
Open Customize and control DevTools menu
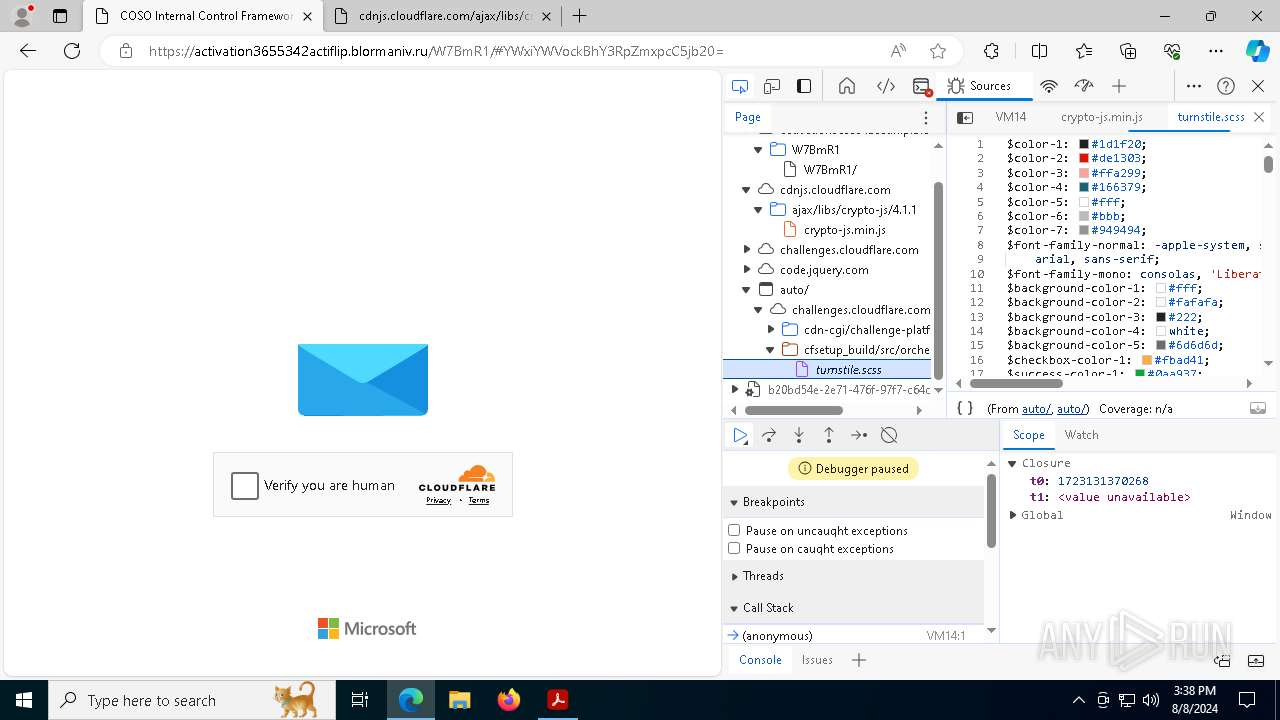coord(1194,86)
